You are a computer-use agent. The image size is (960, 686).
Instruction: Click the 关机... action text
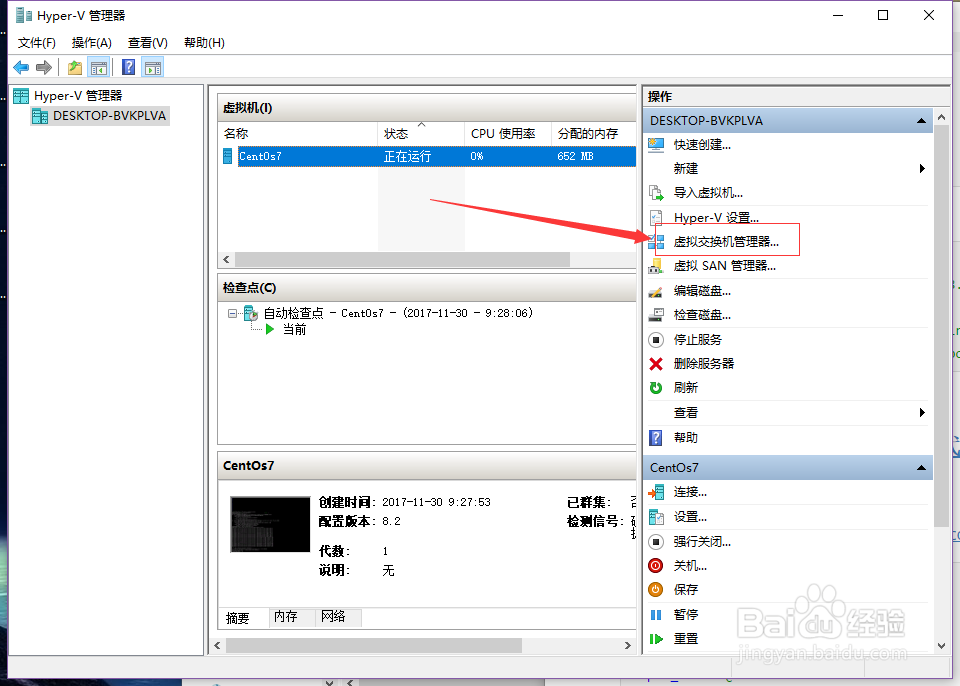[x=691, y=566]
